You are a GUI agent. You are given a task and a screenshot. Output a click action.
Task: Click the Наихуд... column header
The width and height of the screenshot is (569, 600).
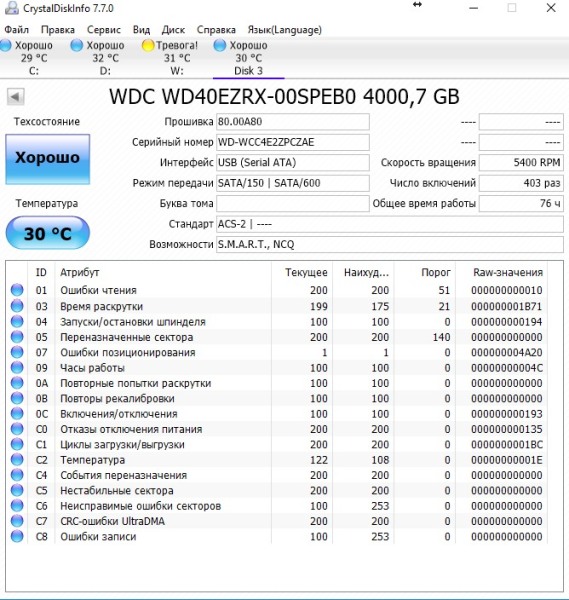pyautogui.click(x=363, y=272)
